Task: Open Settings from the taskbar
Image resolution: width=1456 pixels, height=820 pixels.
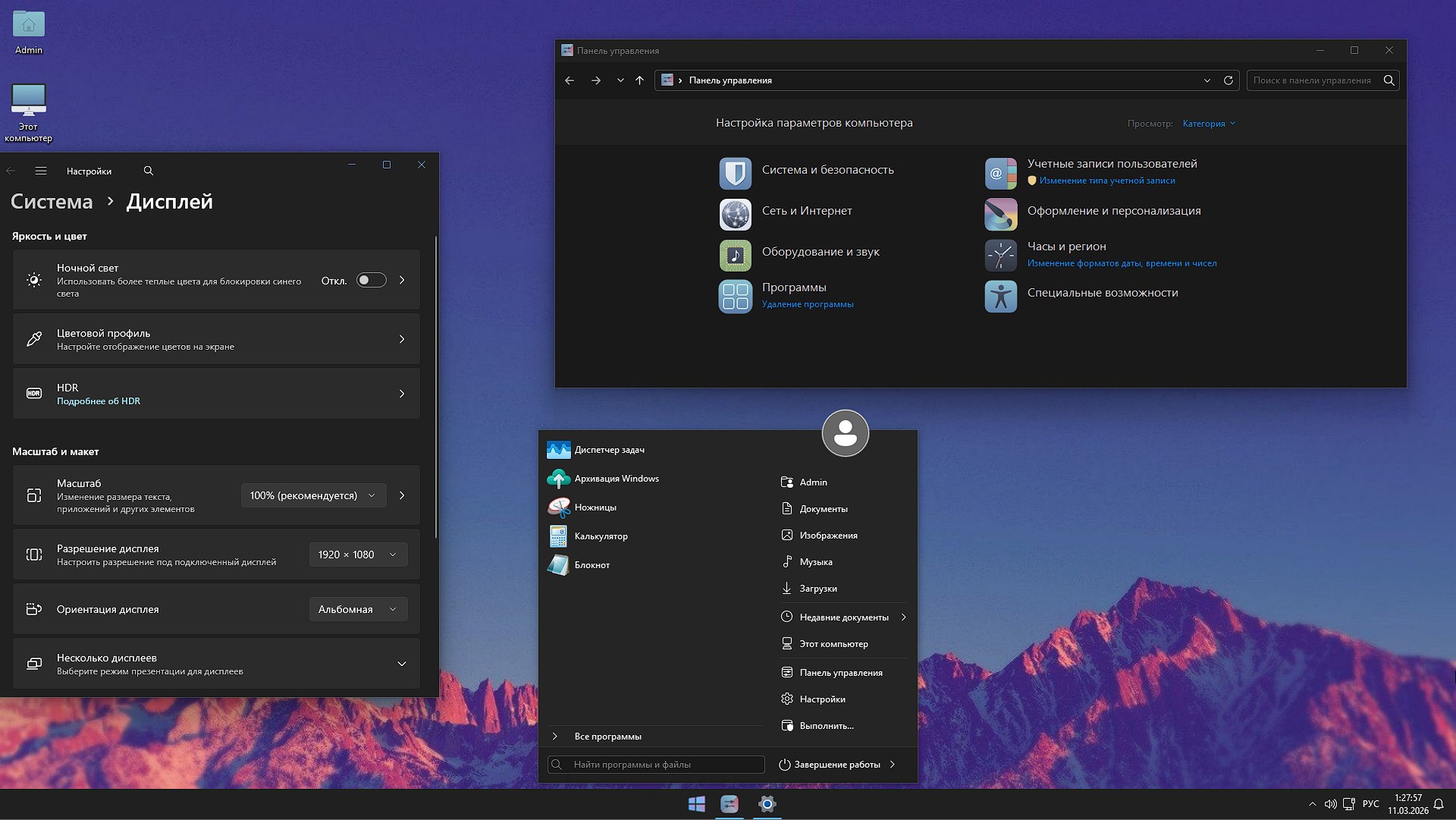Action: 767,804
